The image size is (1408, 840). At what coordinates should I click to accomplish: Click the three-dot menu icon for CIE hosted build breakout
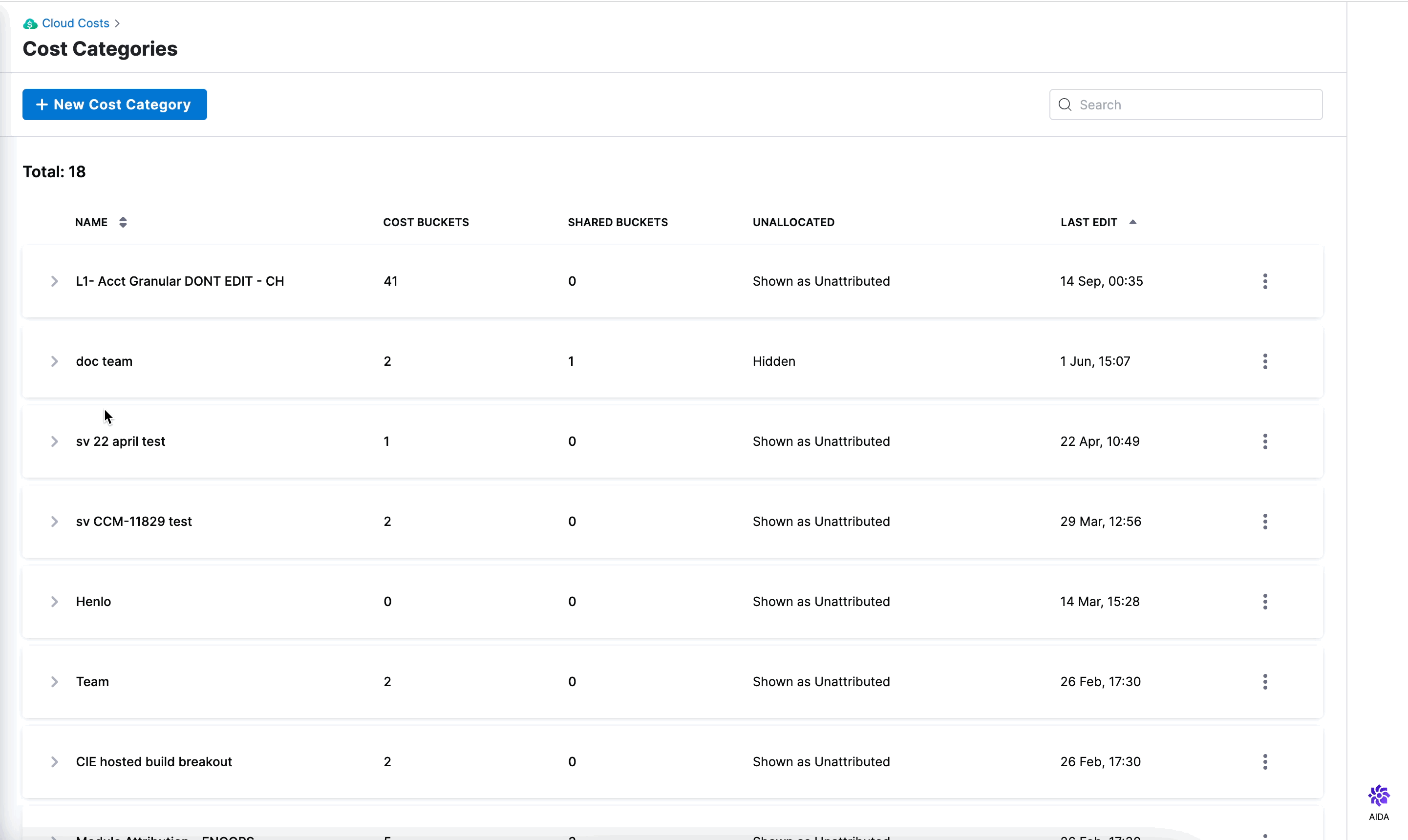click(x=1265, y=761)
